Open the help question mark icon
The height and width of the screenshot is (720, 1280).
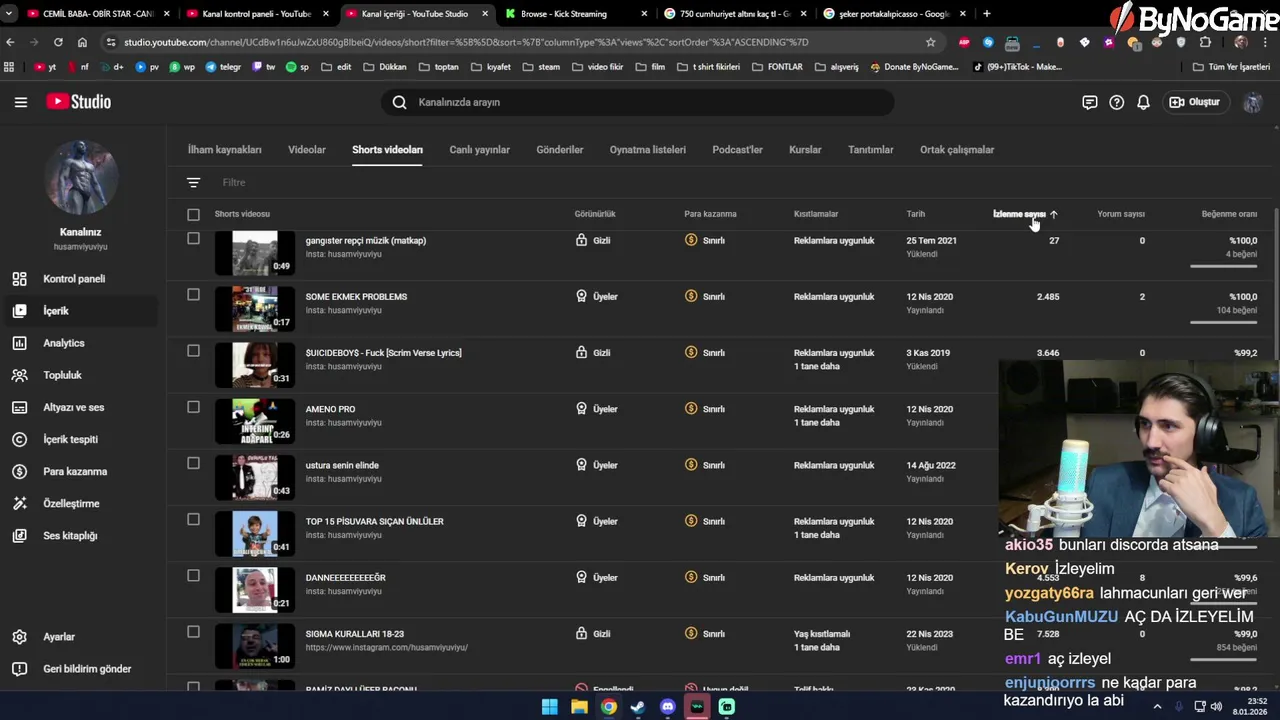tap(1117, 102)
